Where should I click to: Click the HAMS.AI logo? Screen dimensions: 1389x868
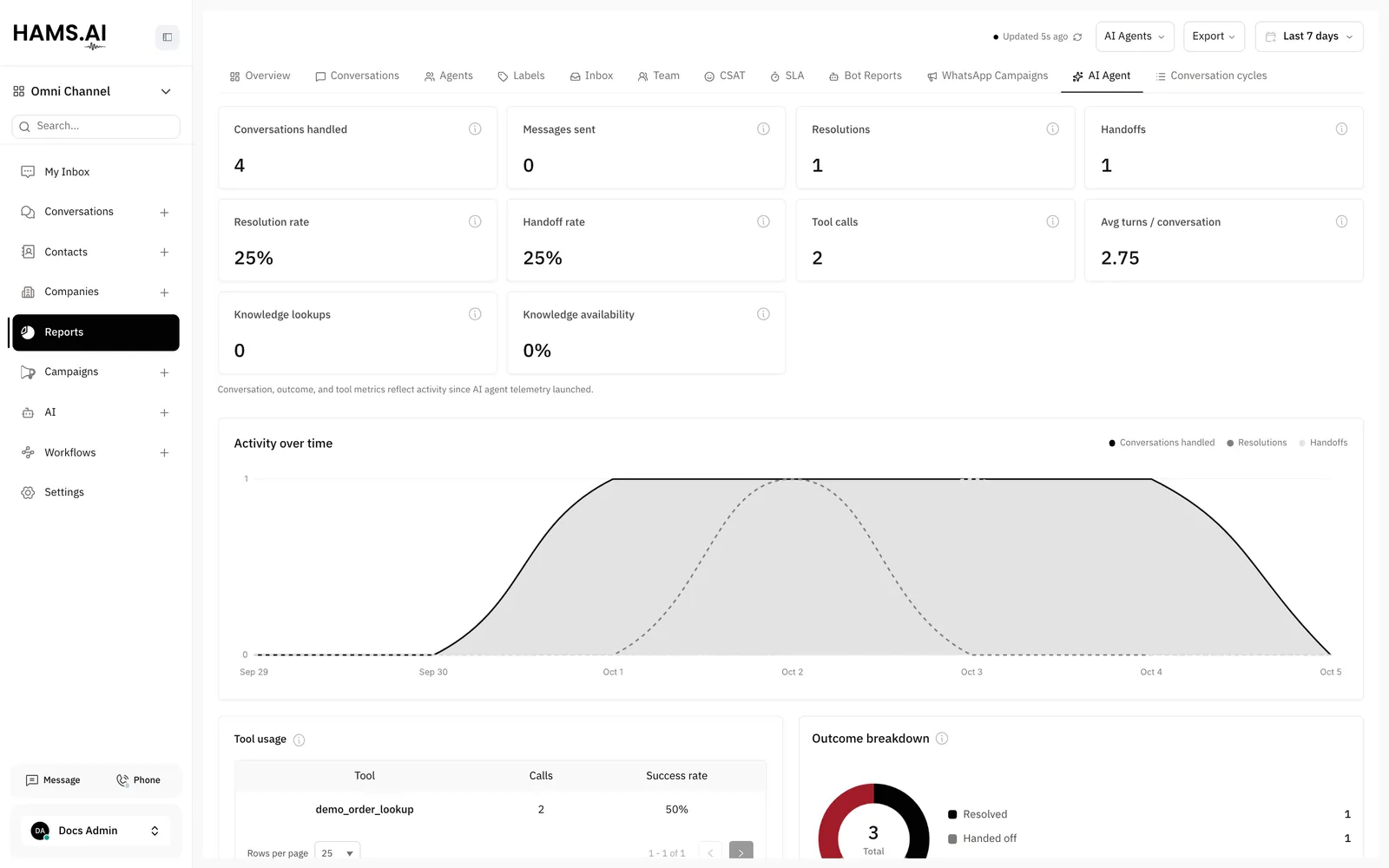[60, 36]
